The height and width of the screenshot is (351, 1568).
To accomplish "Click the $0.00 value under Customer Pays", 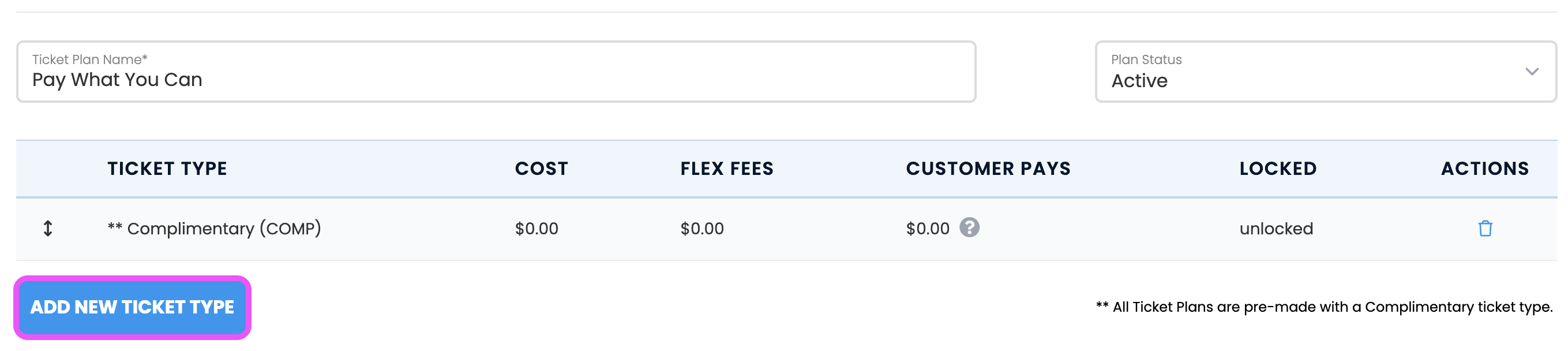I will (x=927, y=229).
